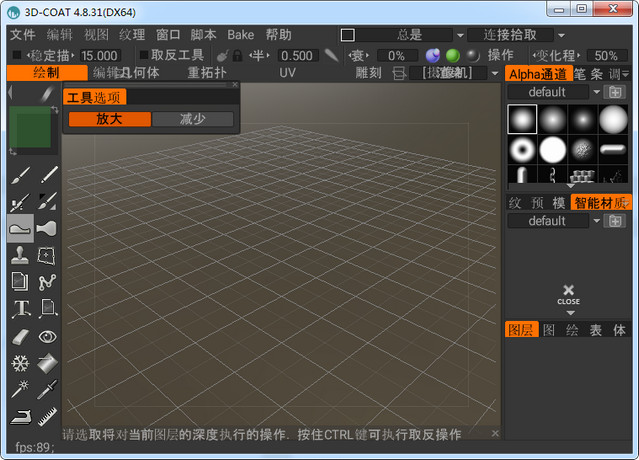
Task: Select the Text tool icon
Action: point(20,309)
